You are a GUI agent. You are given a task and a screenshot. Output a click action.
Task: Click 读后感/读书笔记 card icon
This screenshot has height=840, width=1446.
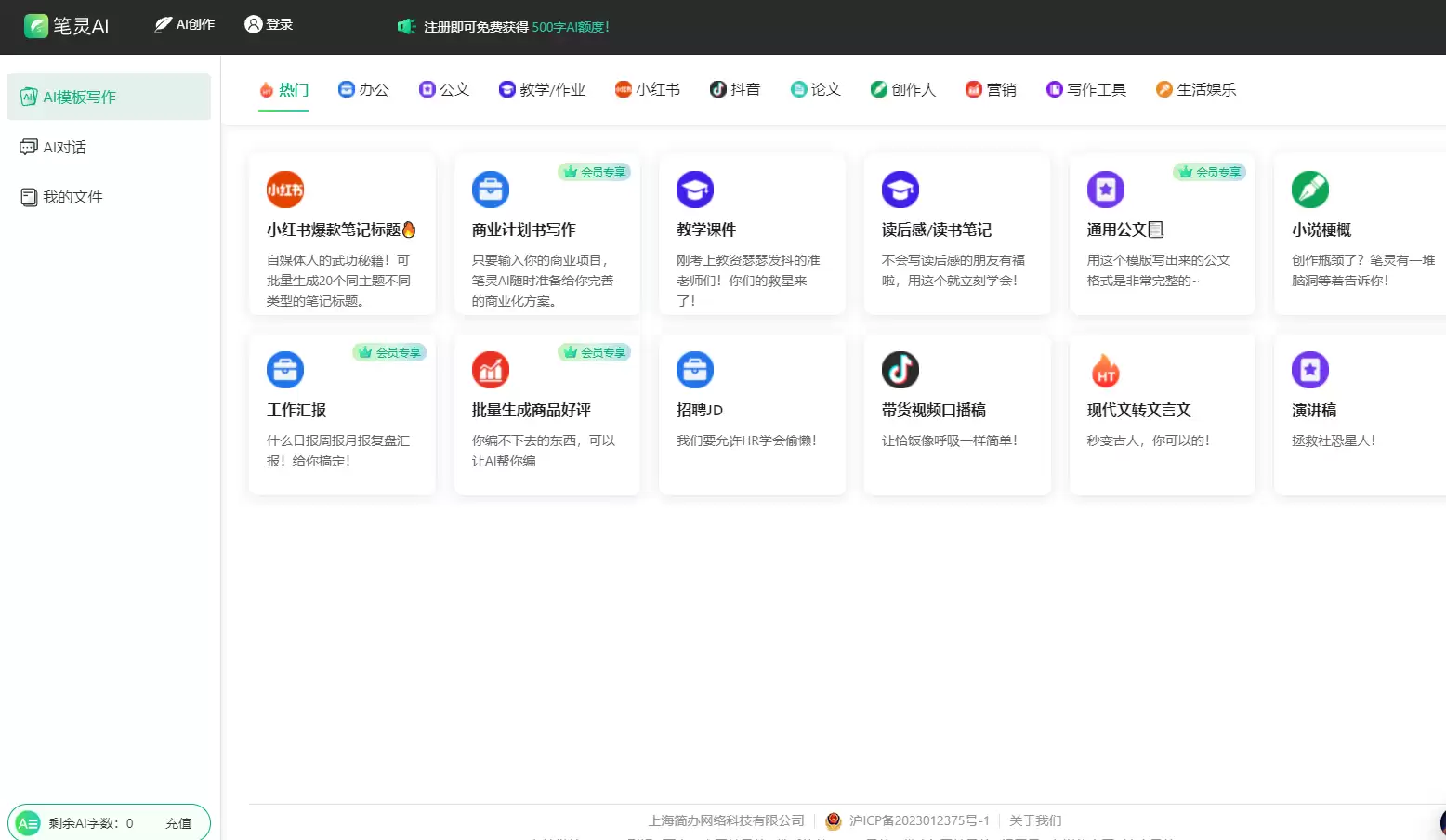(900, 190)
